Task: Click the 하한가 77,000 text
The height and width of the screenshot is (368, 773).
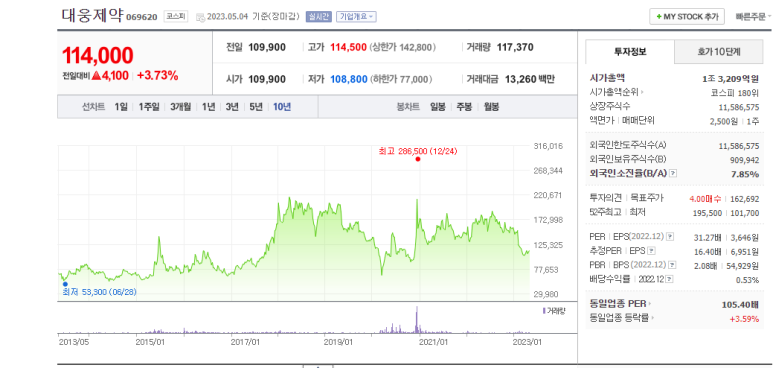Action: pyautogui.click(x=401, y=79)
